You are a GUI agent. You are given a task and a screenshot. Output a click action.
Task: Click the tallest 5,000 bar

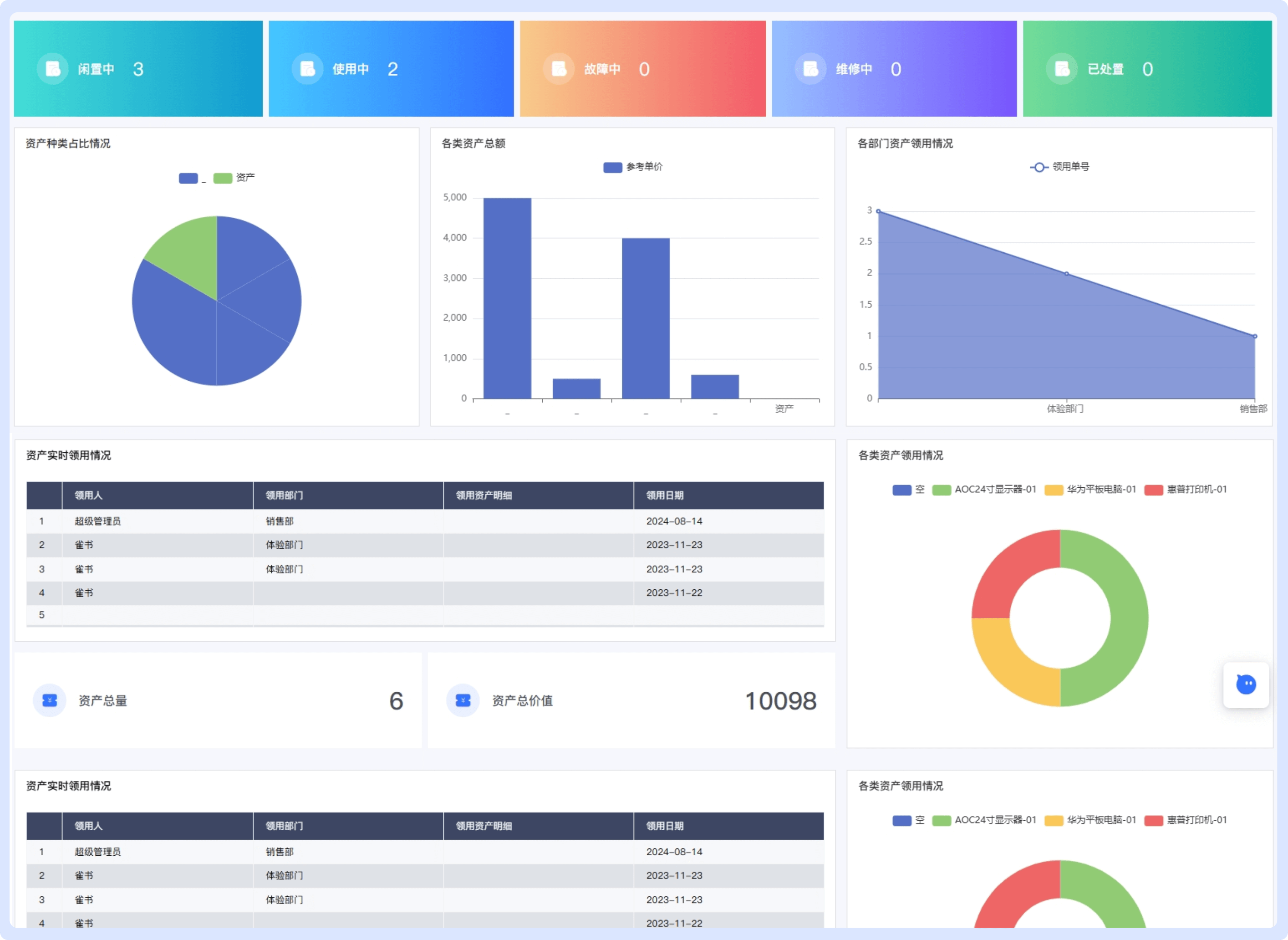[508, 298]
